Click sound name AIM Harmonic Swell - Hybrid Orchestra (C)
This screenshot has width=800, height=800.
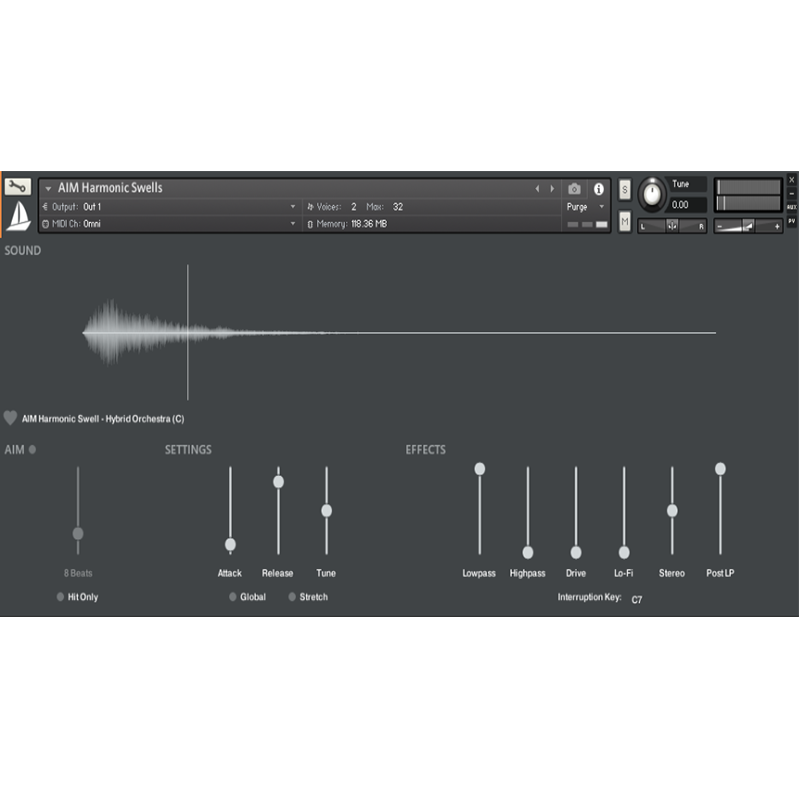[x=103, y=419]
